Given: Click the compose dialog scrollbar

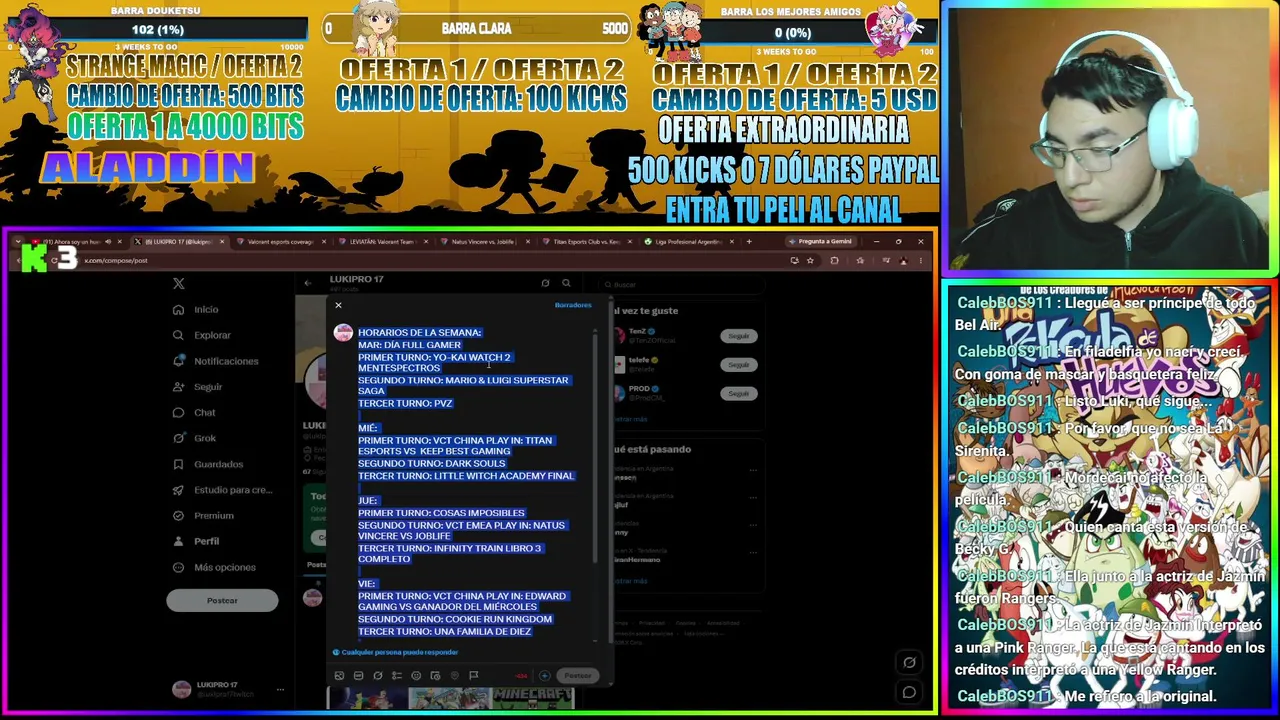Looking at the screenshot, I should pyautogui.click(x=596, y=450).
